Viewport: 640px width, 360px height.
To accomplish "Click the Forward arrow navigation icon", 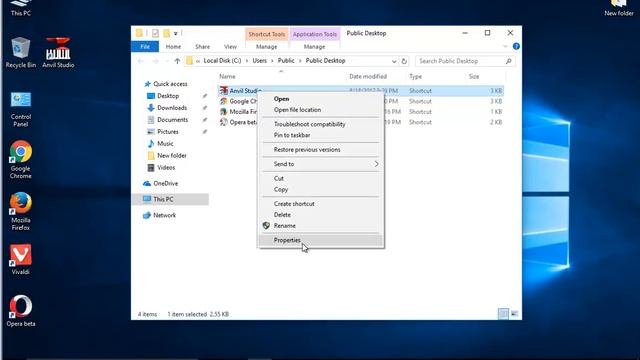I will [x=156, y=61].
